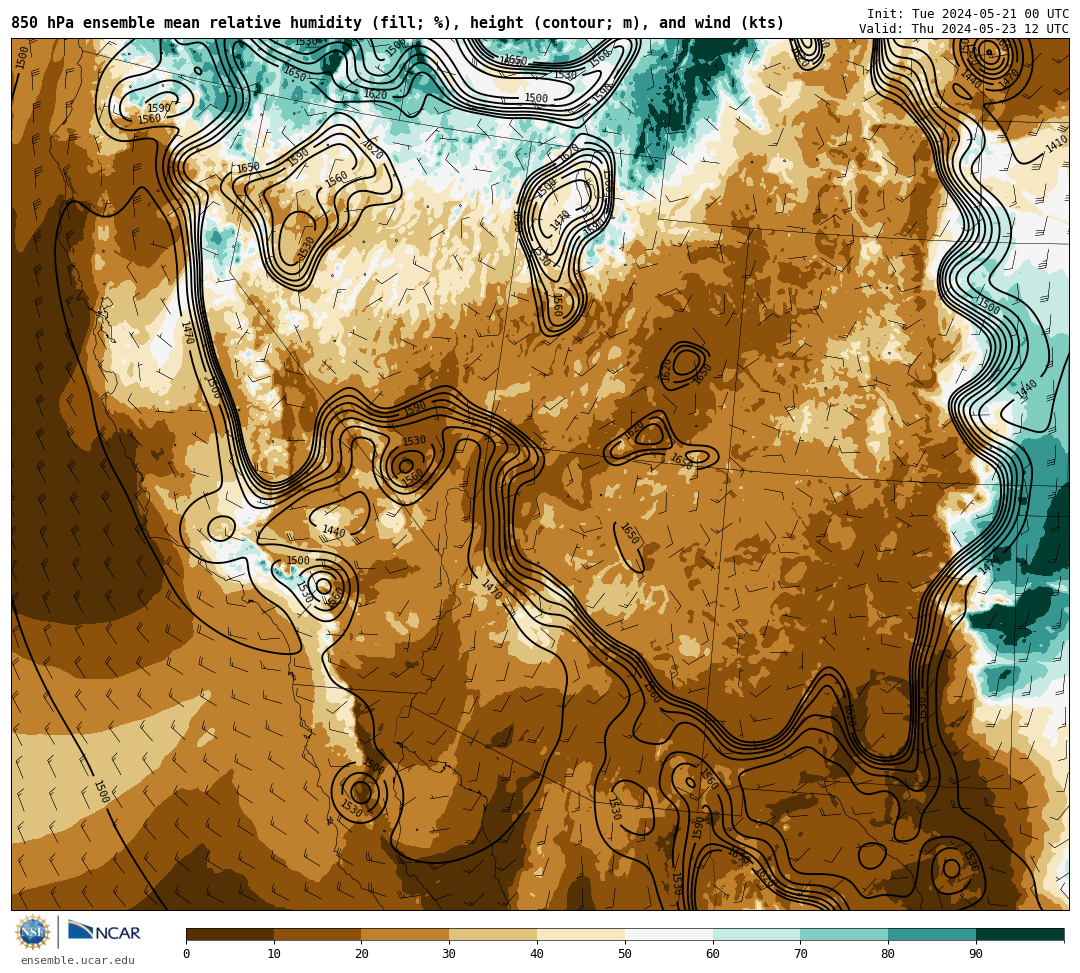Open the ensemble.ucar.edu link text
The height and width of the screenshot is (973, 1080).
pyautogui.click(x=78, y=960)
